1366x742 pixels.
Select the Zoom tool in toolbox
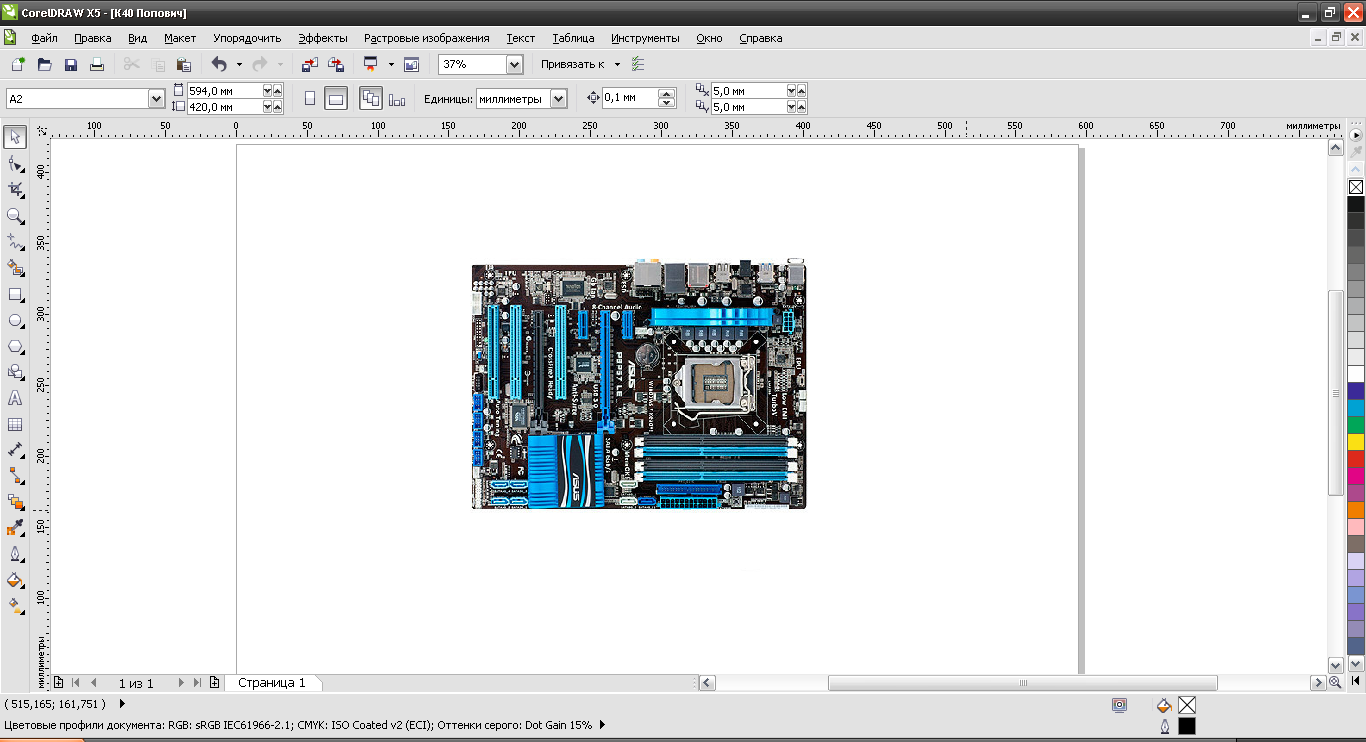click(x=15, y=215)
